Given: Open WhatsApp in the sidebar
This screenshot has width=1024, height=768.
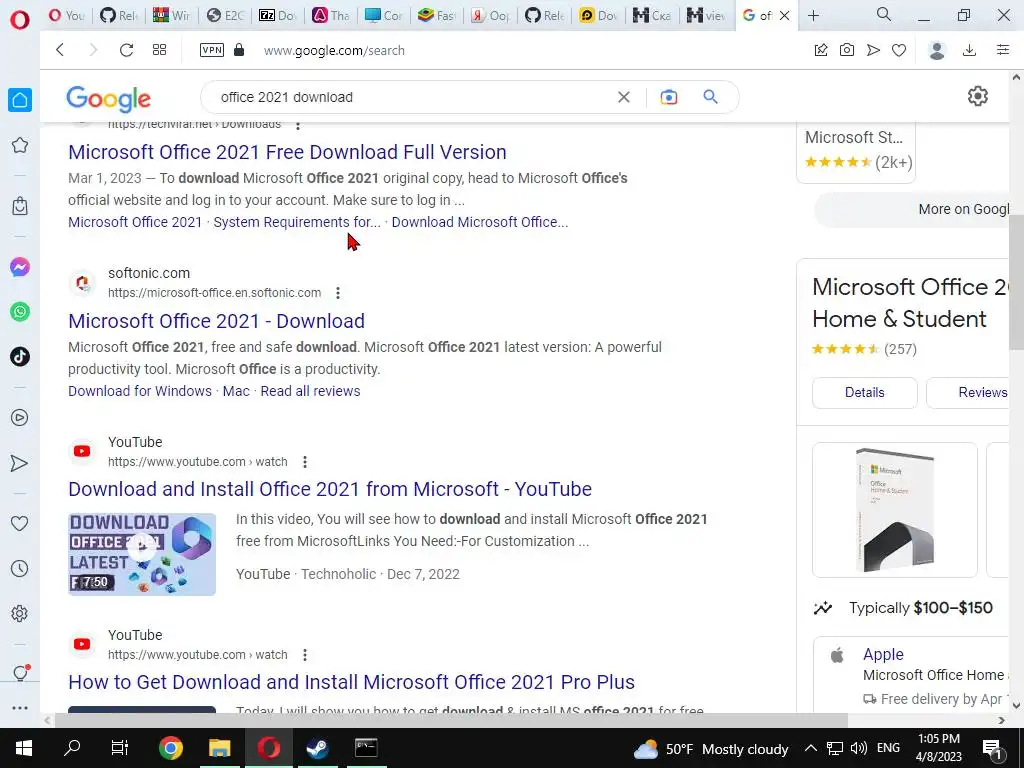Looking at the screenshot, I should click(x=20, y=312).
